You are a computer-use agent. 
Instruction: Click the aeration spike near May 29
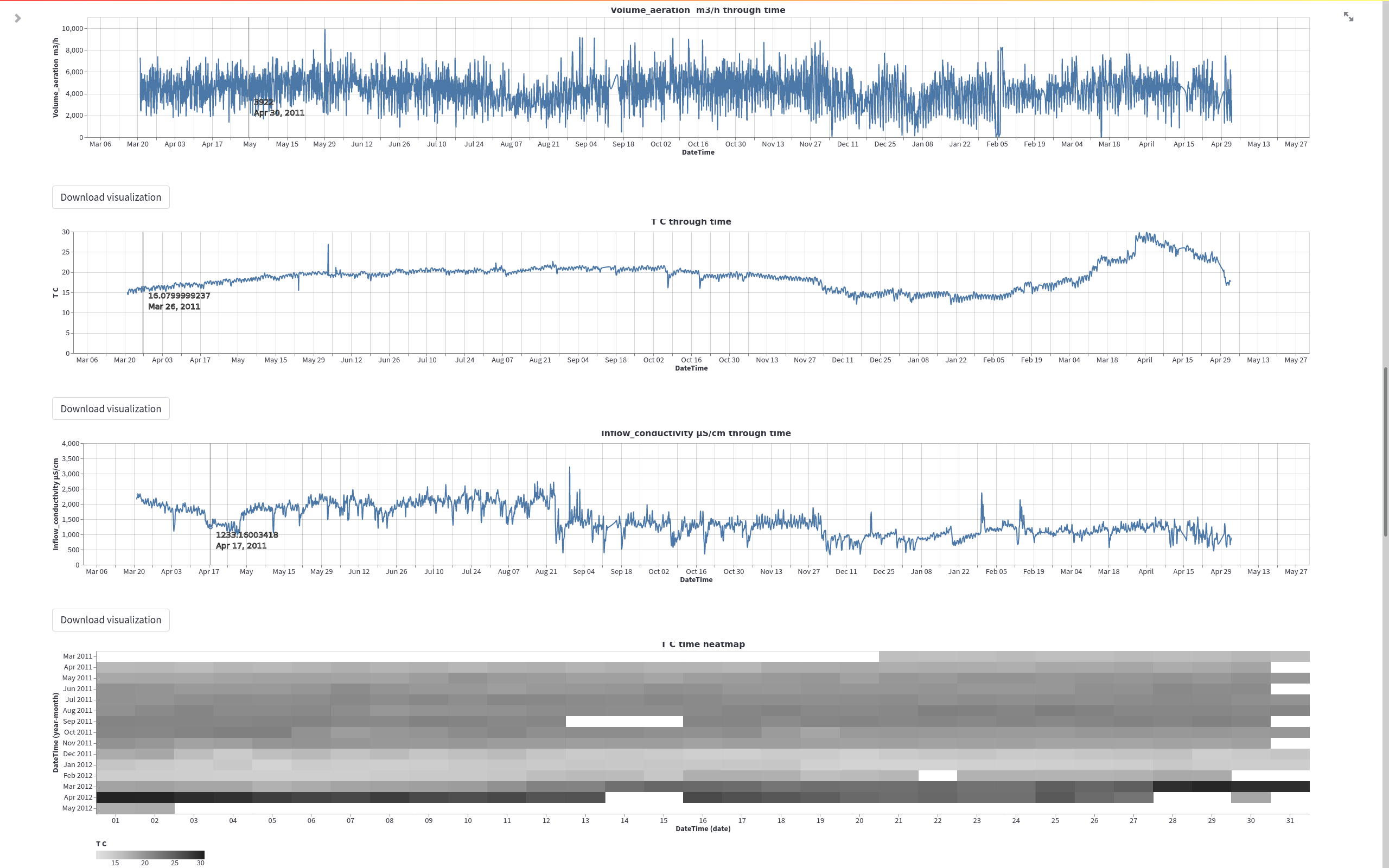(x=325, y=31)
